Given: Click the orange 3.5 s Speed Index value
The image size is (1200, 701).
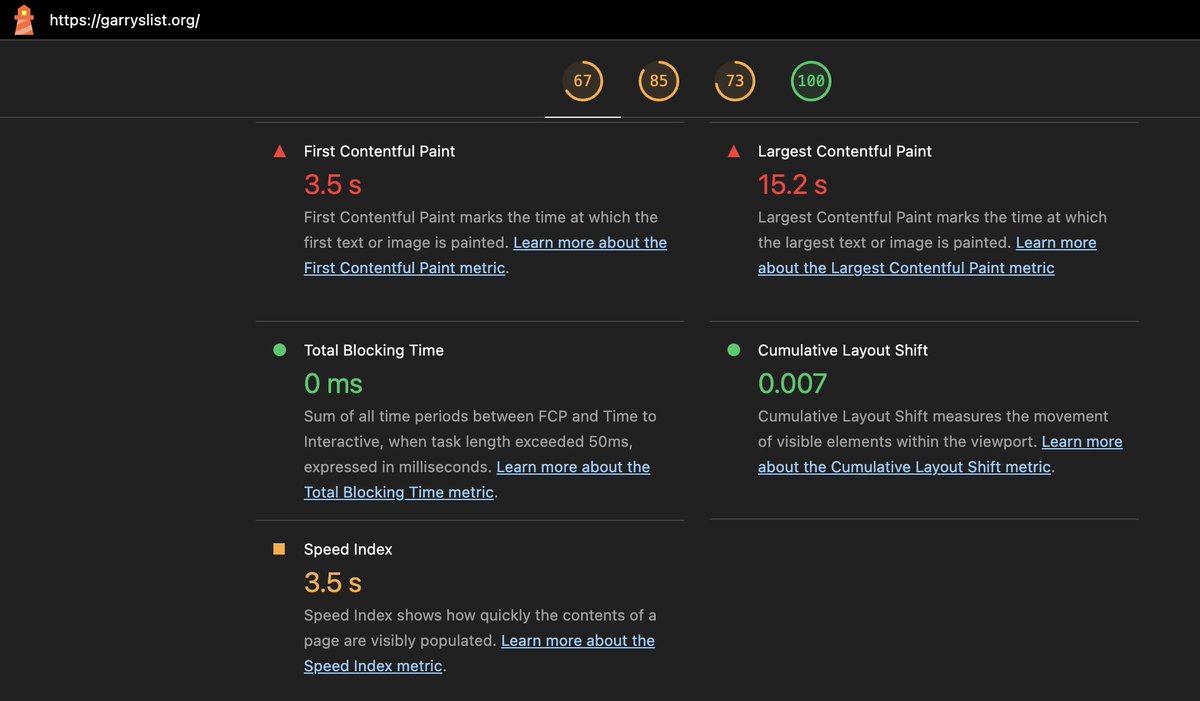Looking at the screenshot, I should (x=333, y=583).
